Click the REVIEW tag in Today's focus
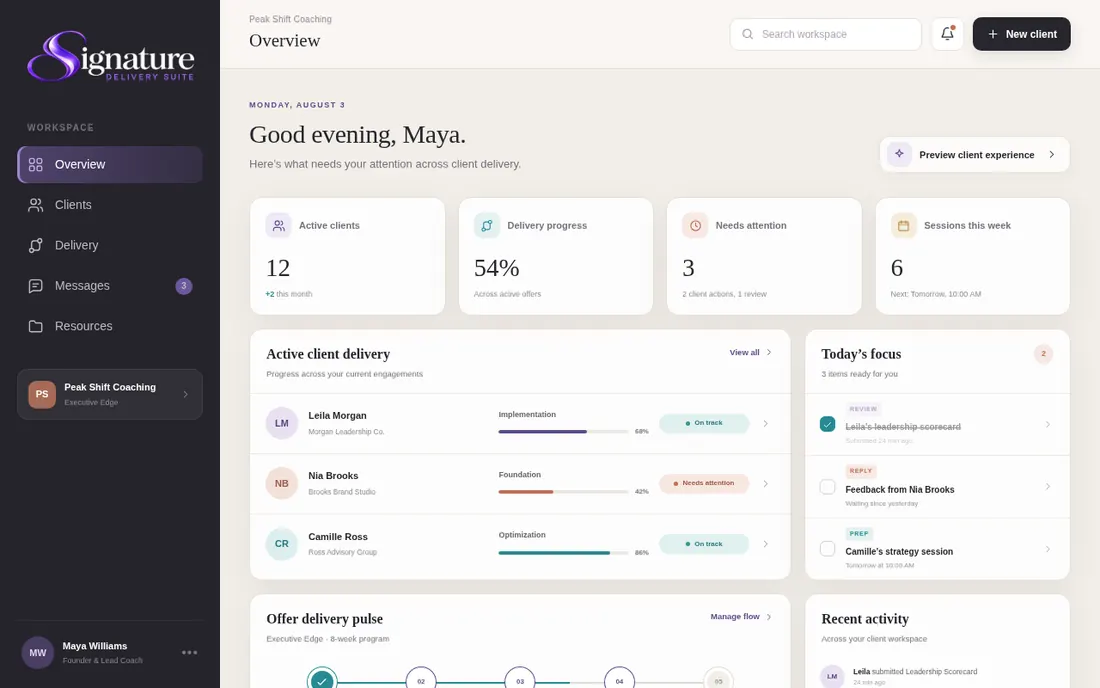This screenshot has height=688, width=1100. click(863, 409)
